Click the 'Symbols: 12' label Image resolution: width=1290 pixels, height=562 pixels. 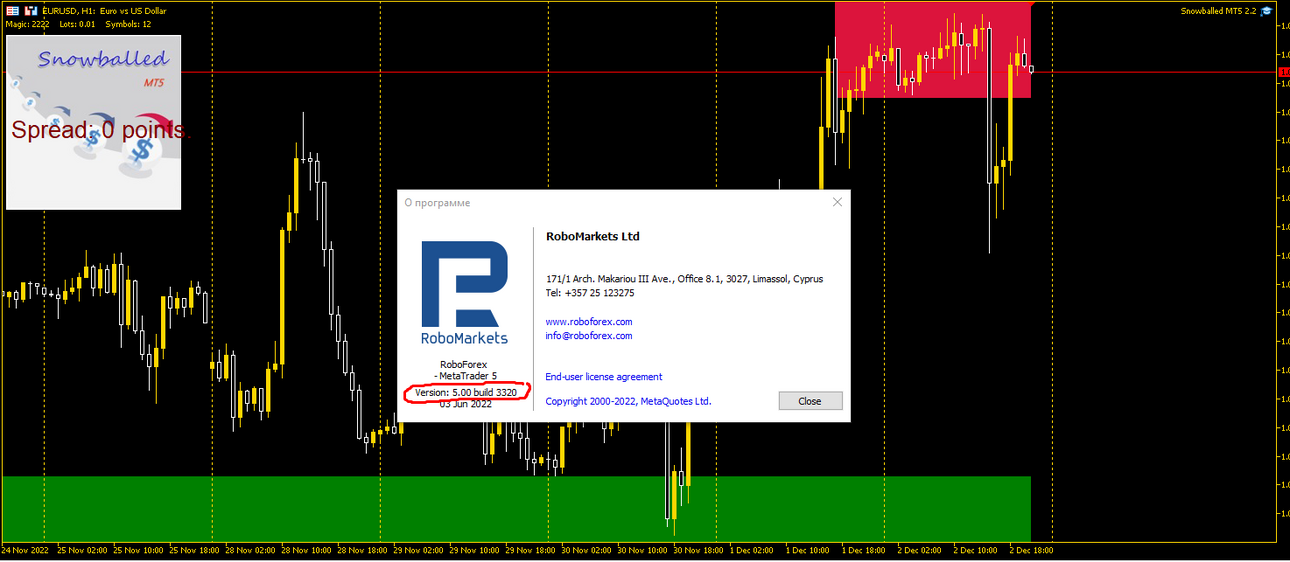point(129,24)
